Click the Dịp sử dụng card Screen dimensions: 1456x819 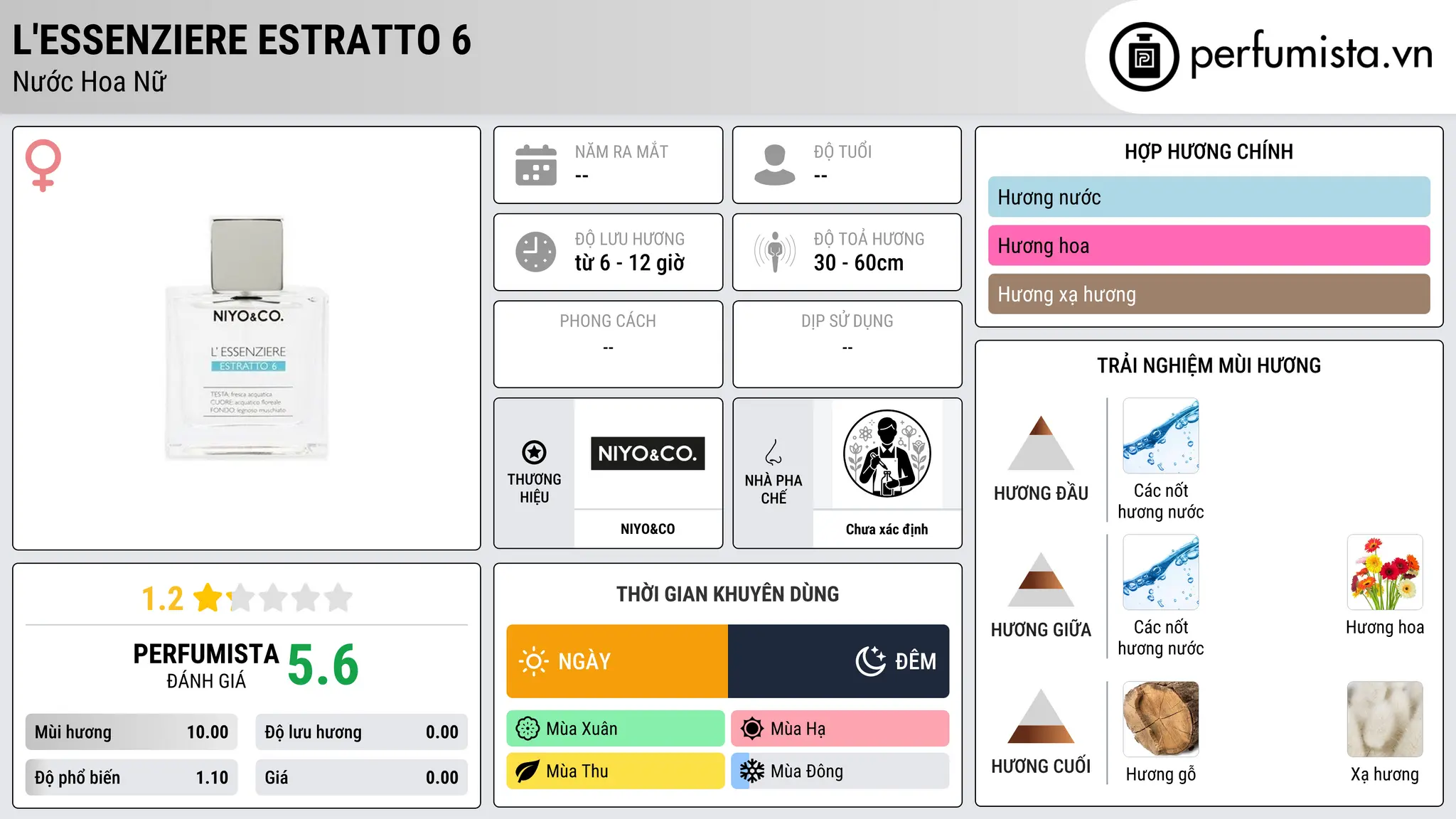tap(847, 344)
